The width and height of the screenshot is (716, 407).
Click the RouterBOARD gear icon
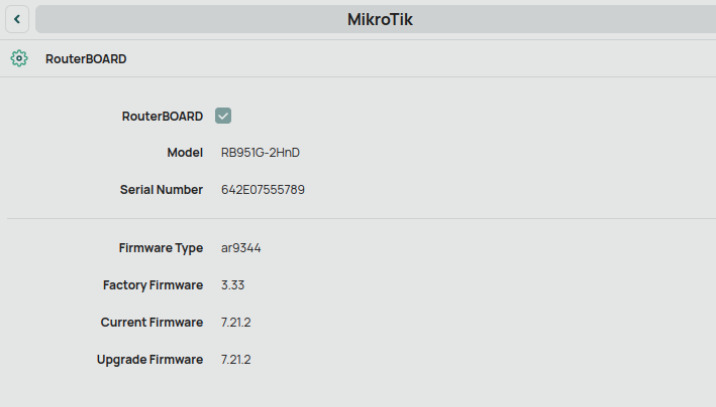[x=19, y=58]
